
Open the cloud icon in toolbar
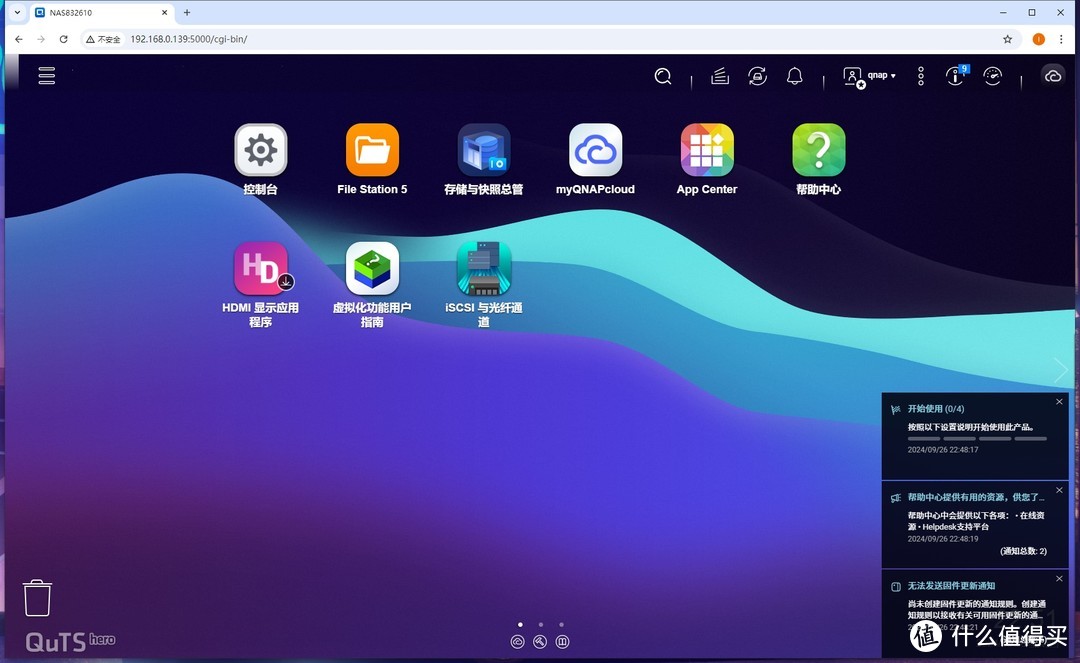[x=1052, y=76]
